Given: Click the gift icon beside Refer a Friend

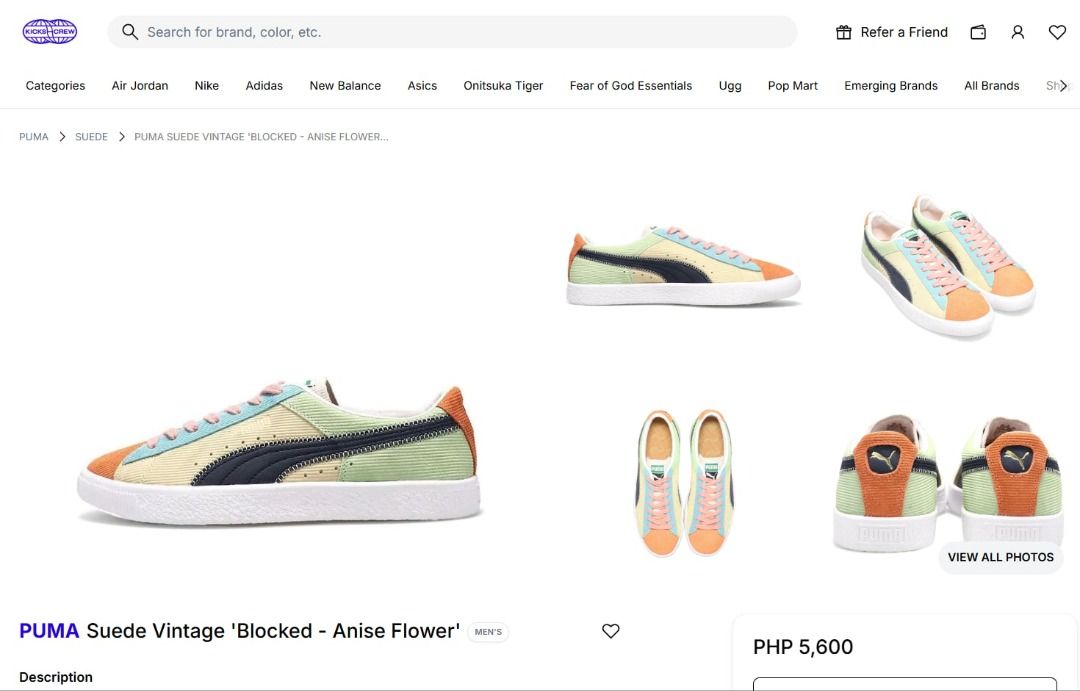Looking at the screenshot, I should (843, 31).
